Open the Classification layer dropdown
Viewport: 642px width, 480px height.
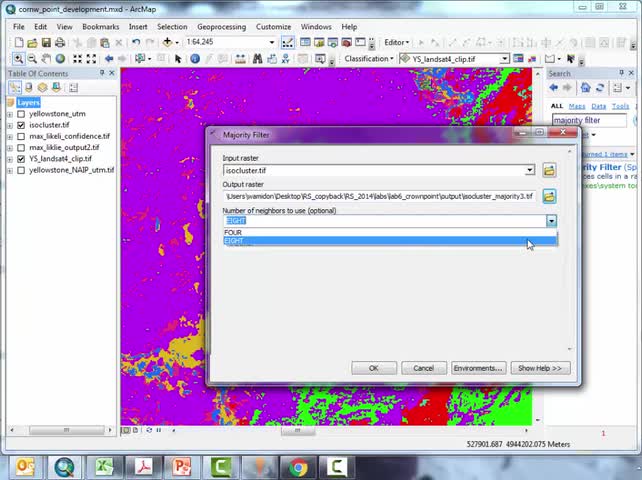click(504, 59)
